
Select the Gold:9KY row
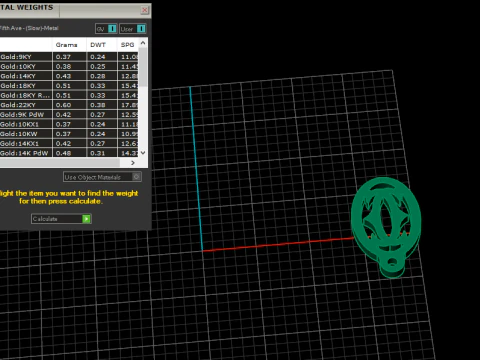(69, 57)
